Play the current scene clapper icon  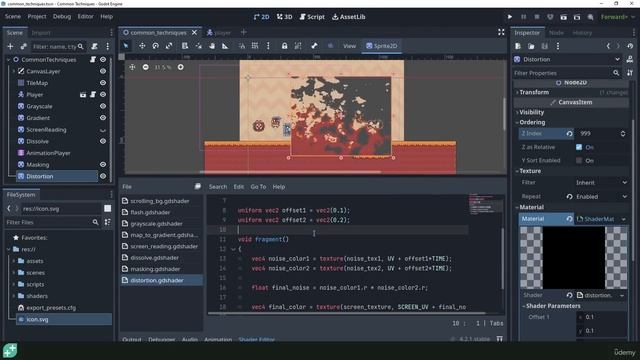(x=563, y=17)
